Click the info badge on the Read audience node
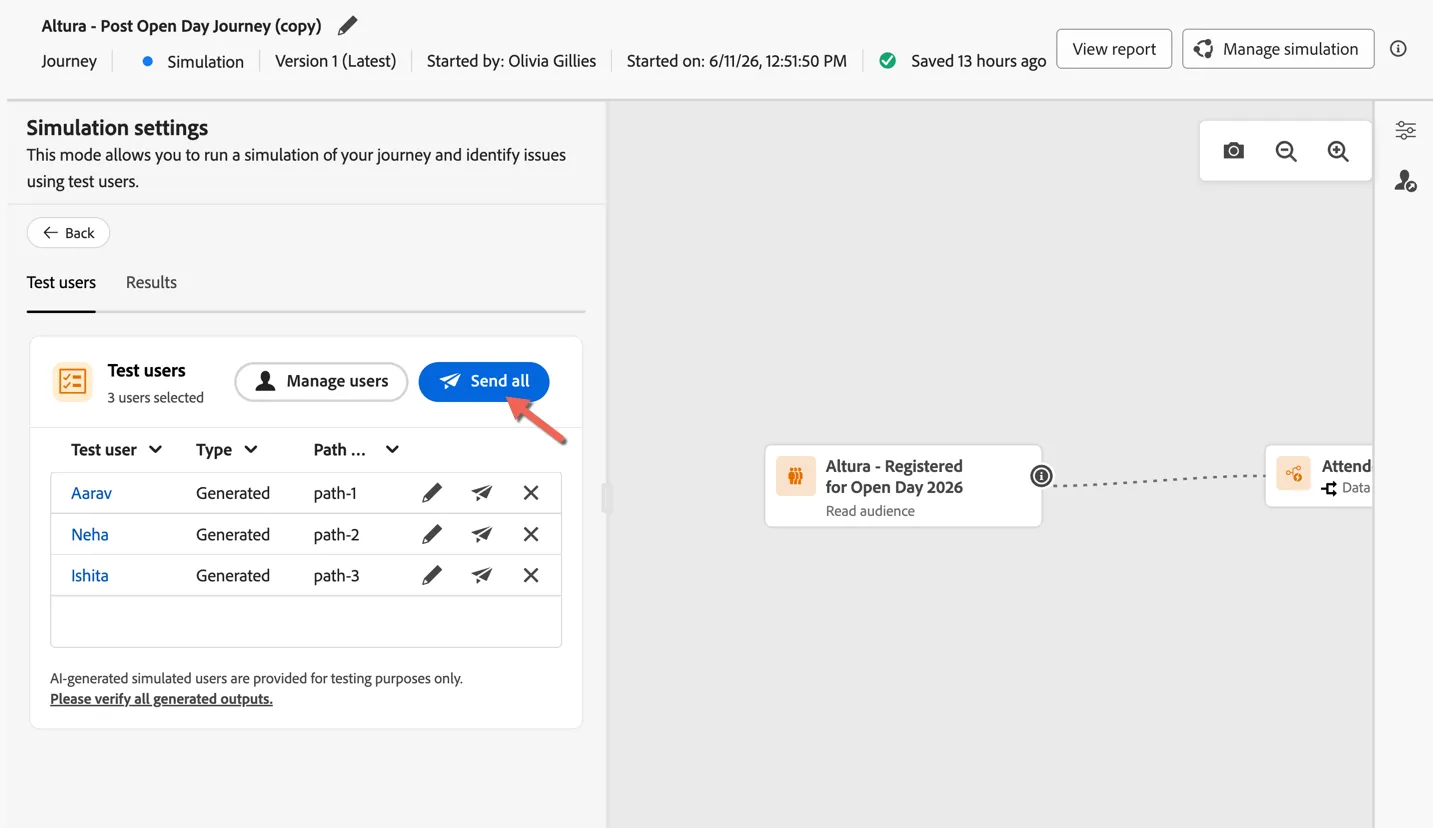This screenshot has height=828, width=1433. click(1041, 476)
